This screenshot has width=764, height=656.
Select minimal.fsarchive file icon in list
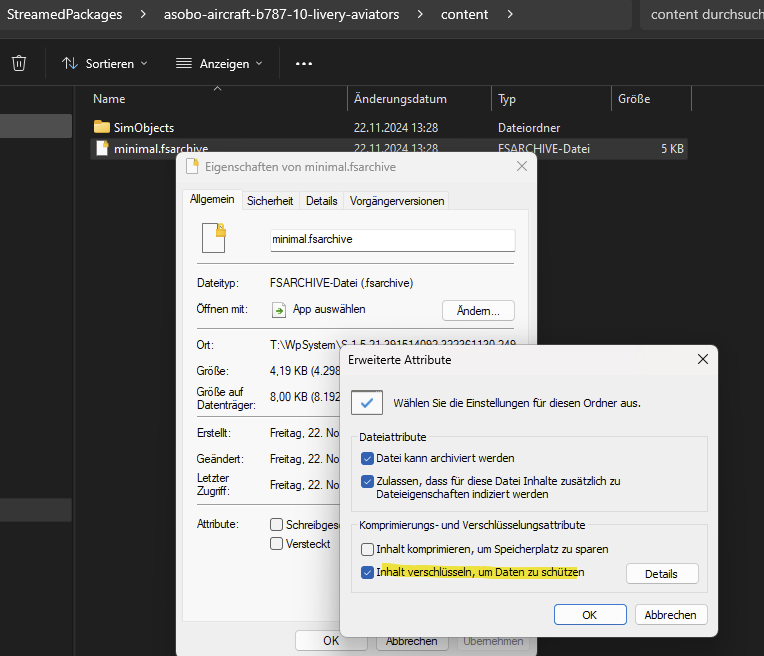point(102,148)
